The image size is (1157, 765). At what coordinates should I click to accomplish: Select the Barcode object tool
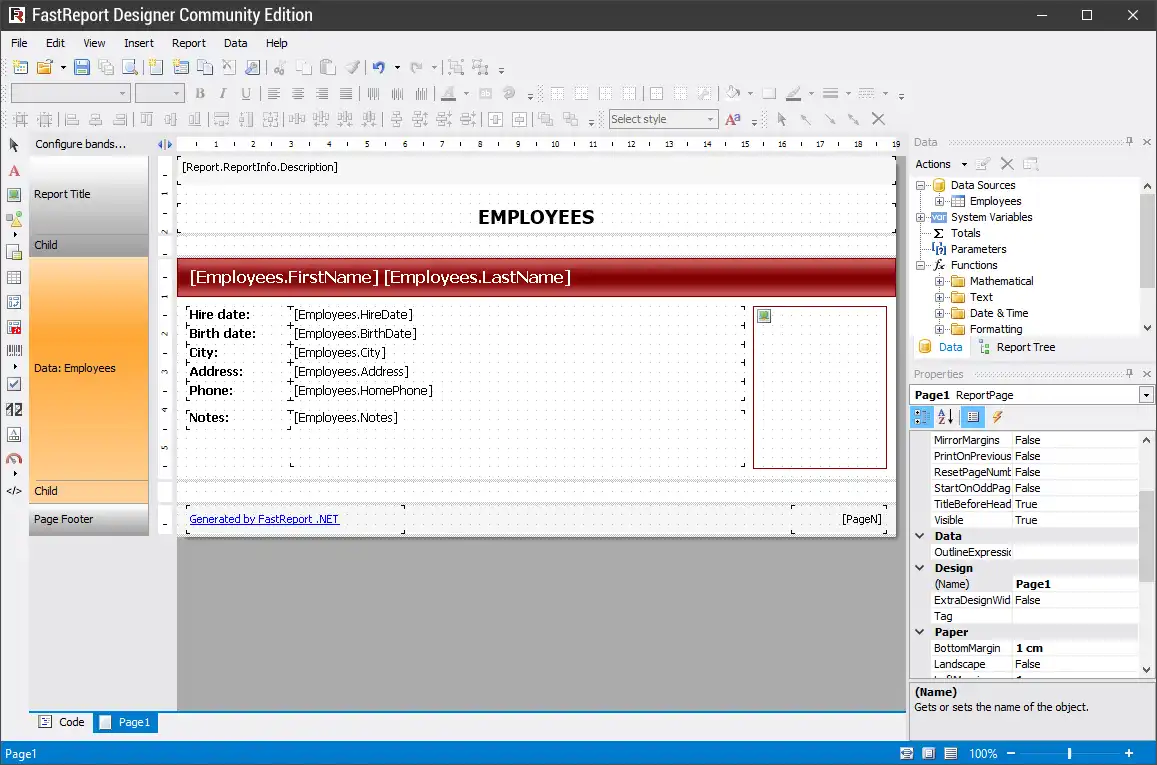(14, 351)
